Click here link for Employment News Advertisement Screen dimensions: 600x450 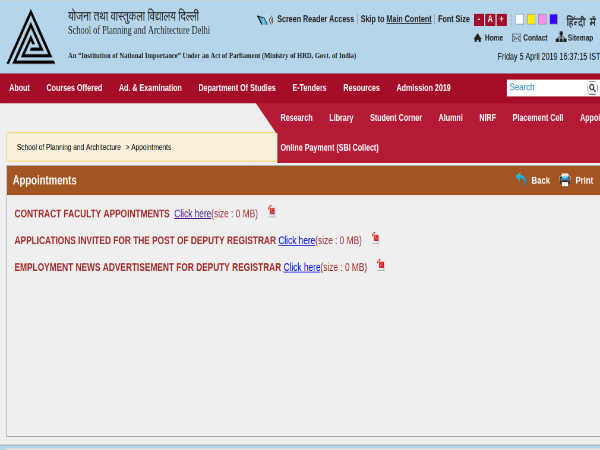(302, 267)
